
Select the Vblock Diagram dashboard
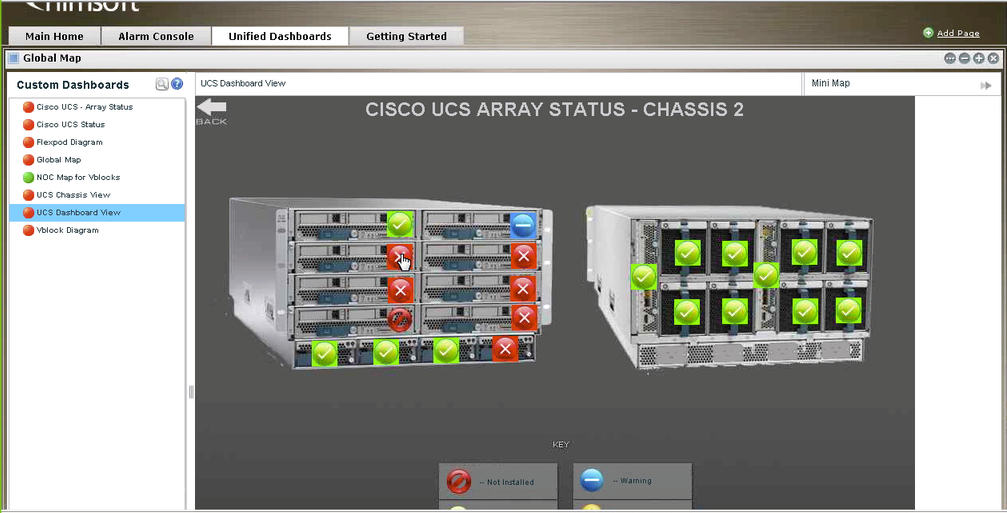[67, 230]
